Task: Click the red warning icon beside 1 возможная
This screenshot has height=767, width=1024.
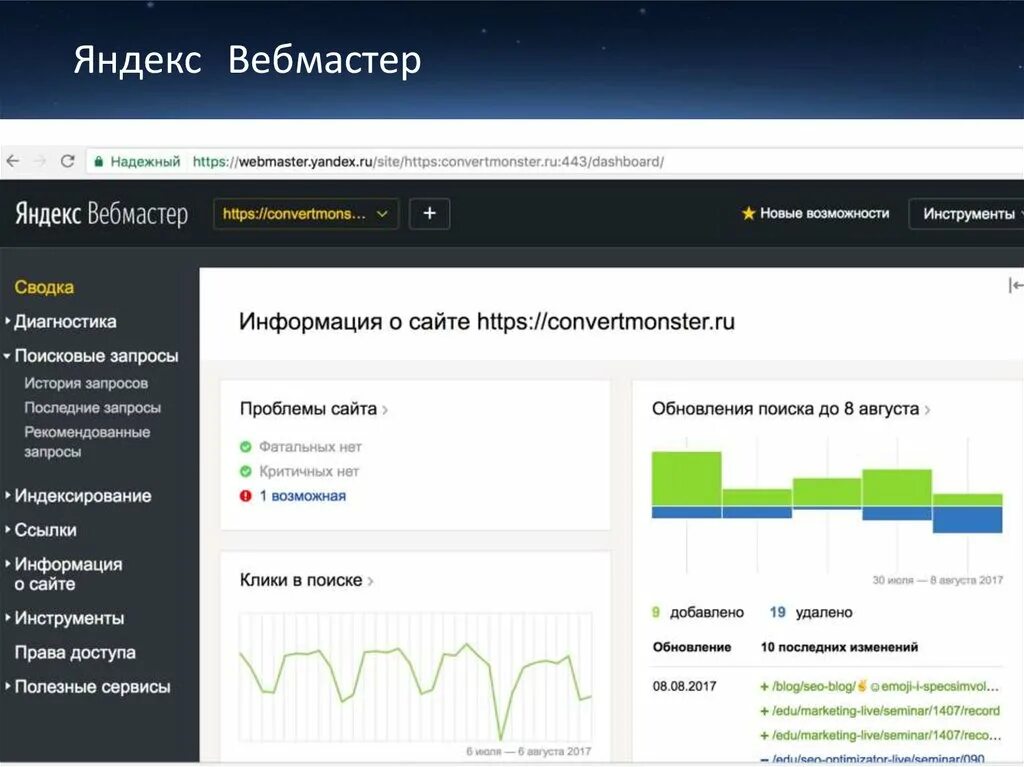Action: point(246,496)
